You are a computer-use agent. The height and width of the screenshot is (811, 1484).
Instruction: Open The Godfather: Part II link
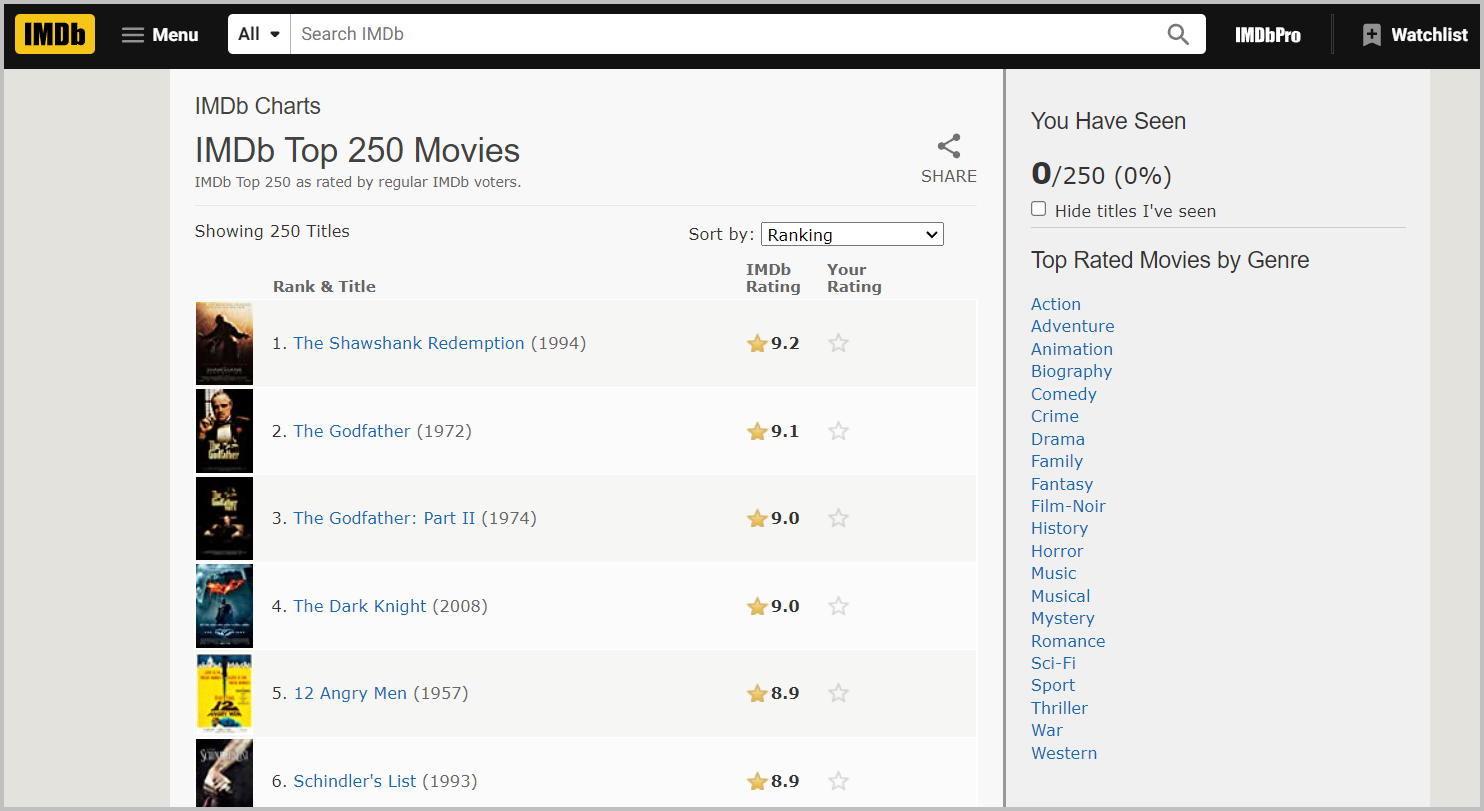(x=384, y=518)
